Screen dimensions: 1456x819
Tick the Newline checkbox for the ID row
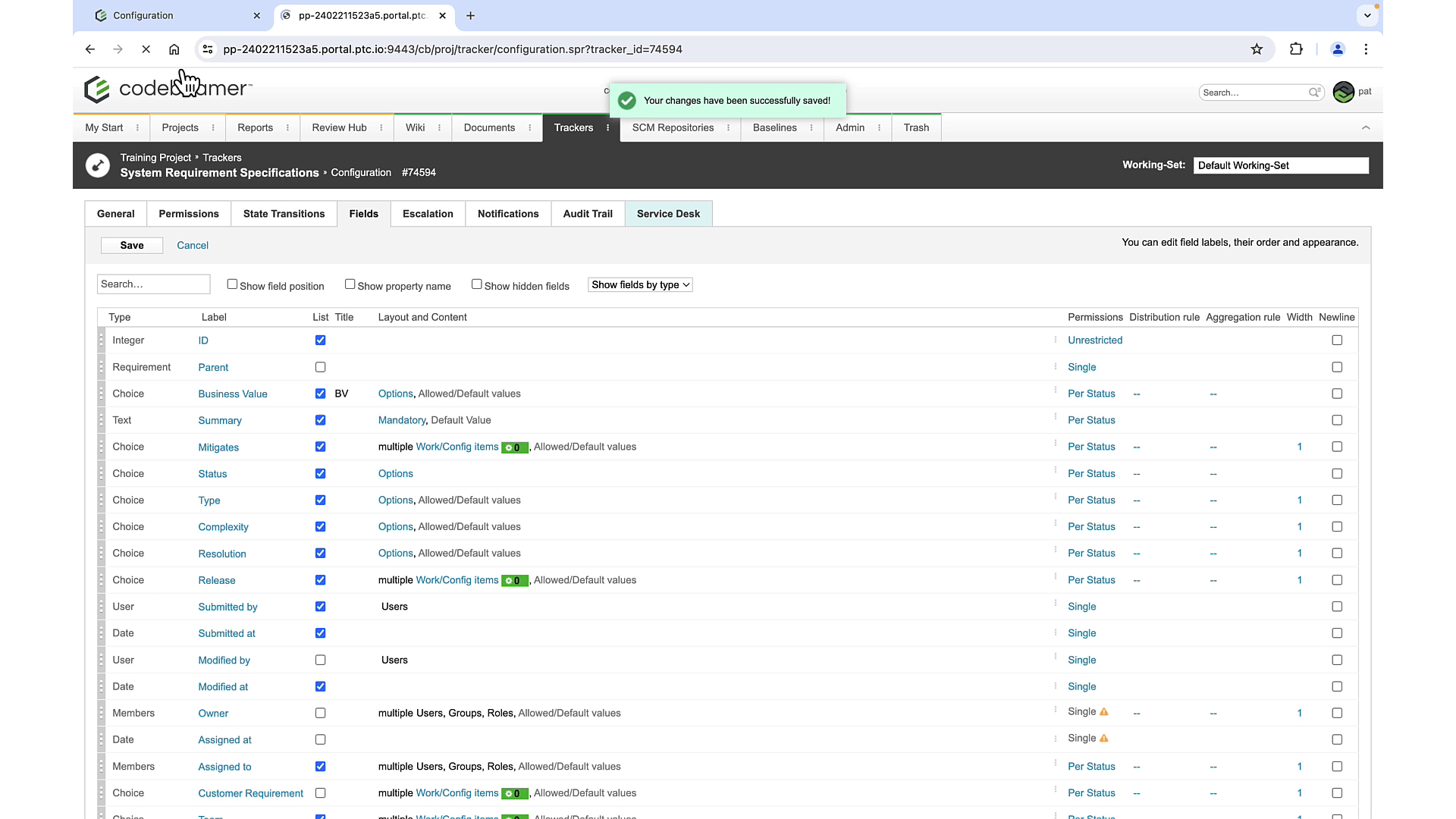click(x=1337, y=340)
